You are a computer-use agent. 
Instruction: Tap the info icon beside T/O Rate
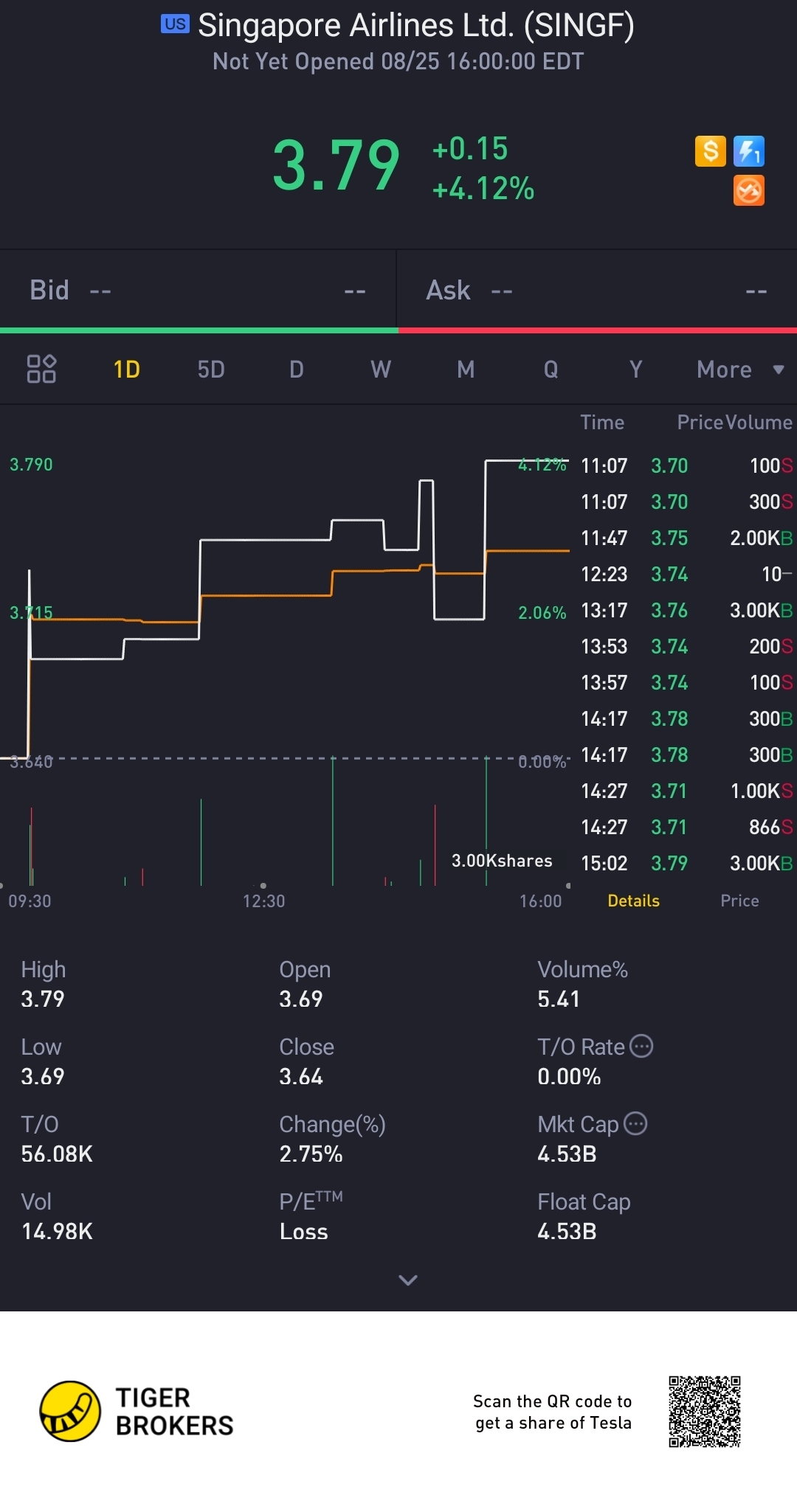641,1046
